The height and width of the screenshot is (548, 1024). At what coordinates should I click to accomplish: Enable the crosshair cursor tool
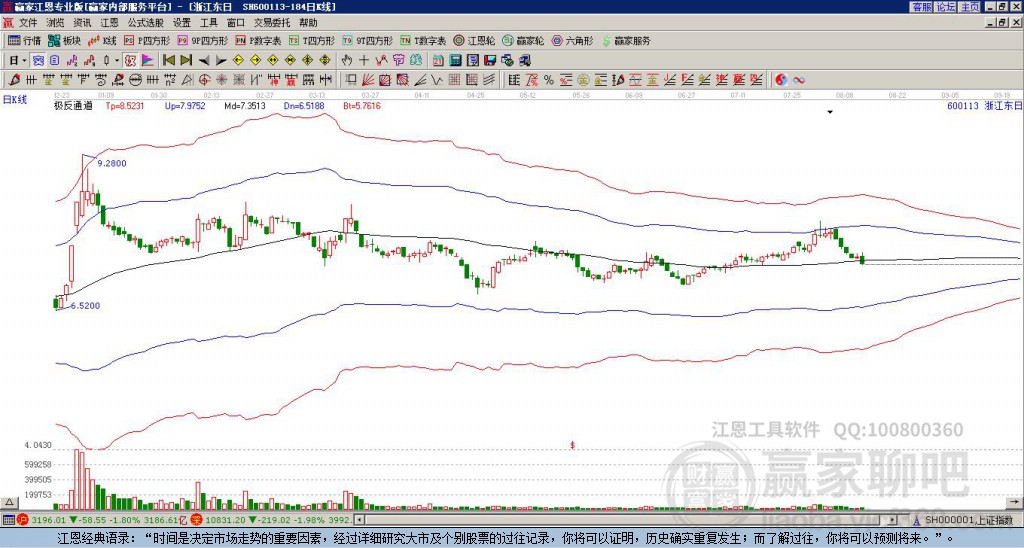364,60
